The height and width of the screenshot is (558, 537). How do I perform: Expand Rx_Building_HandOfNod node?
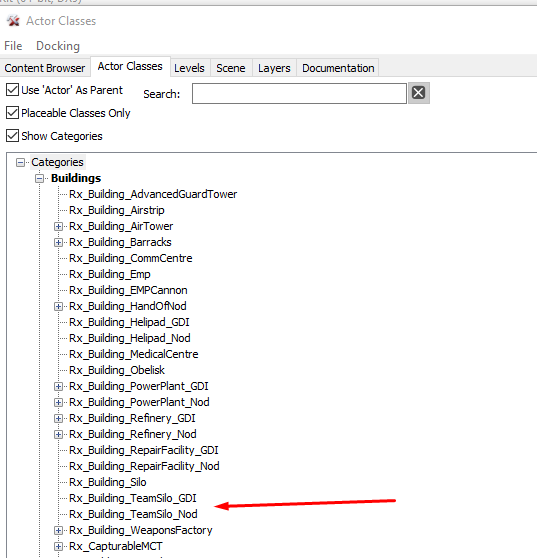[58, 306]
